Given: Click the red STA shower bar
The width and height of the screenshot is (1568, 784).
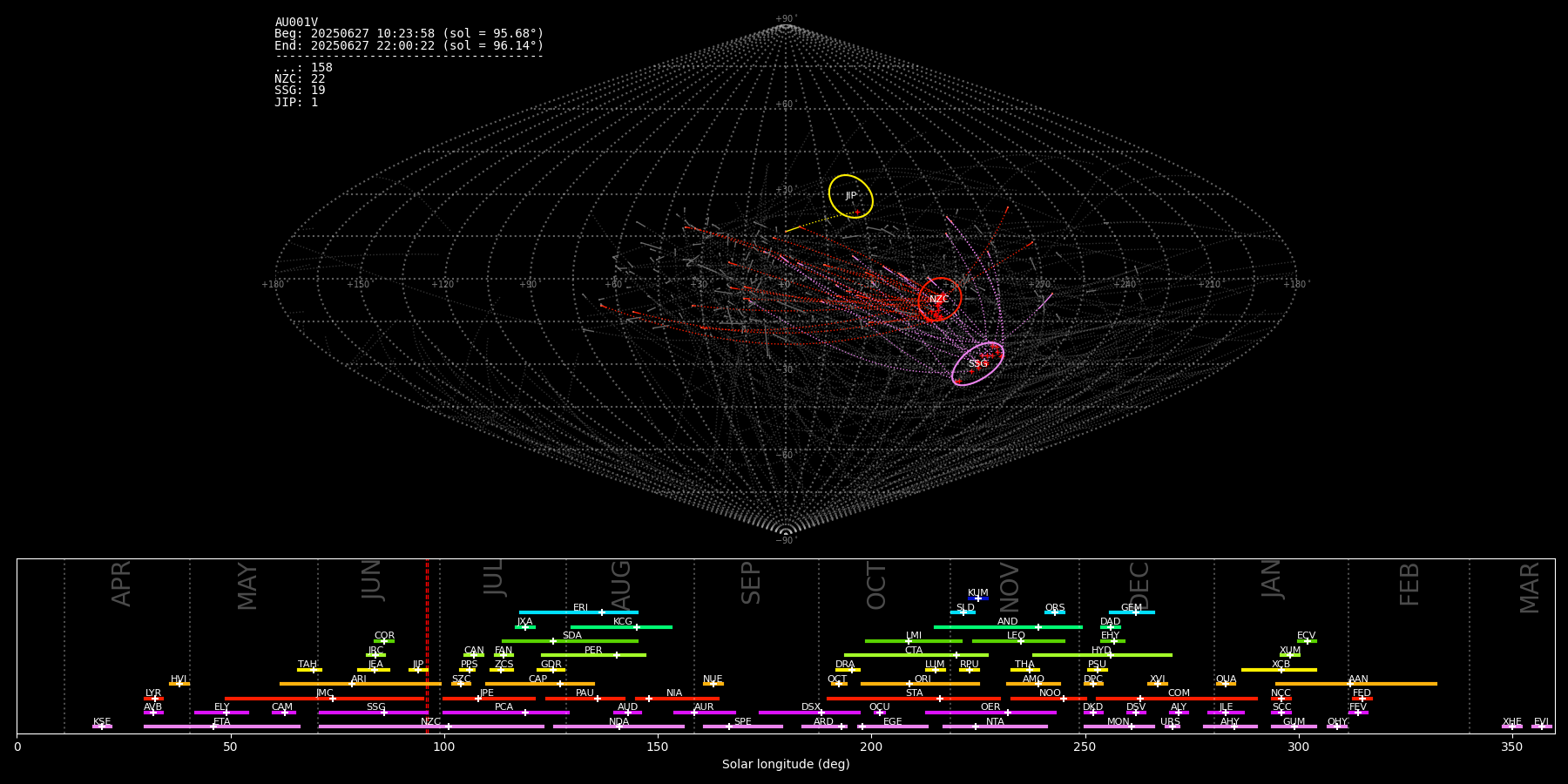Looking at the screenshot, I should (x=914, y=699).
